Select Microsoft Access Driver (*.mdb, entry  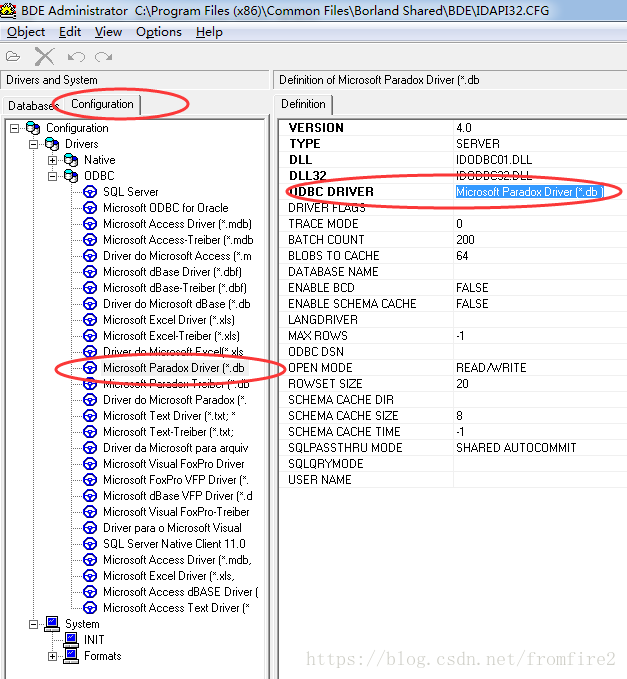pos(177,560)
